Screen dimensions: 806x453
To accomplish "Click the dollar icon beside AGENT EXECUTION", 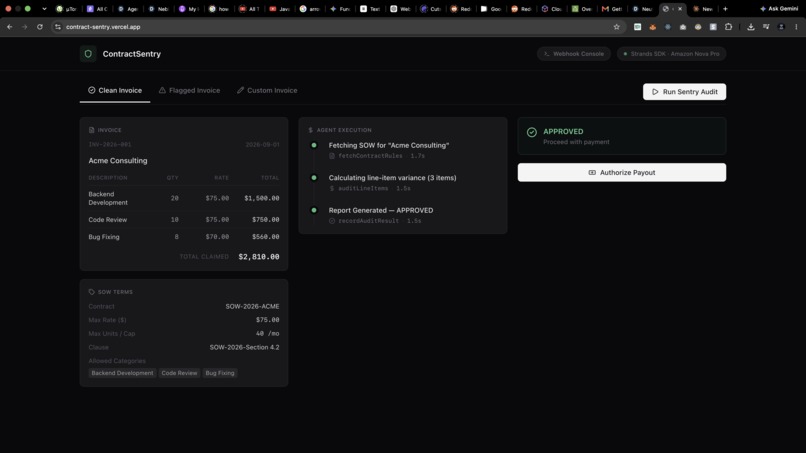I will 310,130.
